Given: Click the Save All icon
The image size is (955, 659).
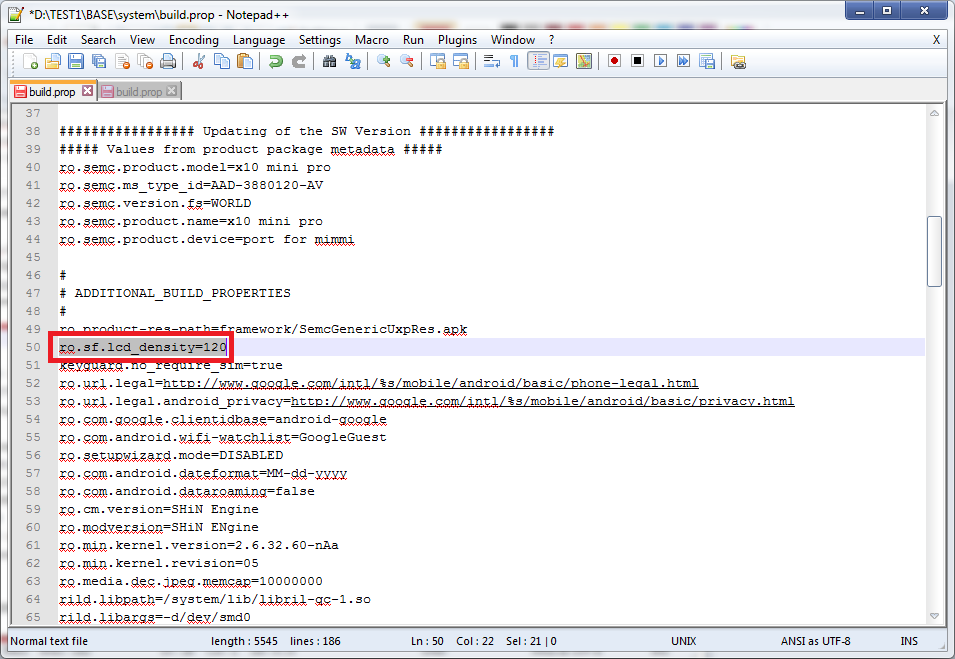Looking at the screenshot, I should [x=99, y=62].
